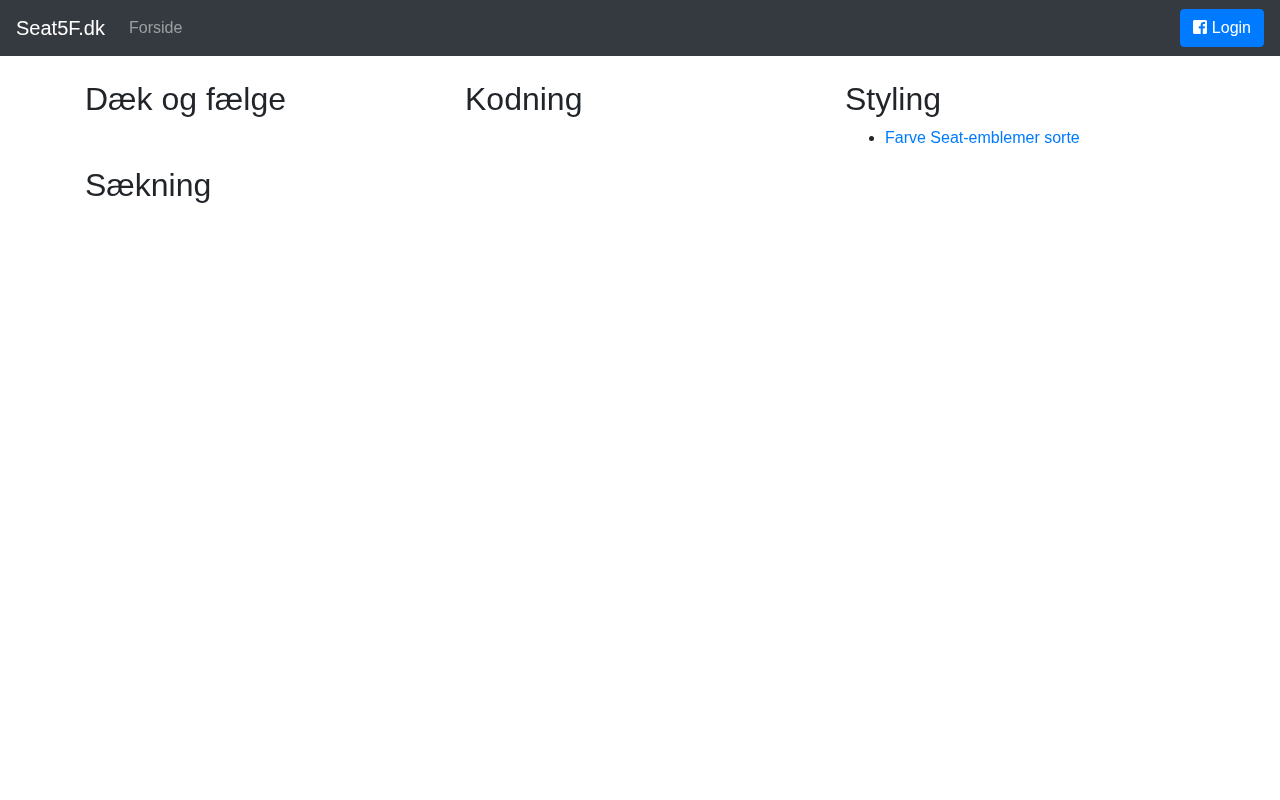Open the Seat5F.dk brand home link
The height and width of the screenshot is (800, 1280).
tap(60, 28)
